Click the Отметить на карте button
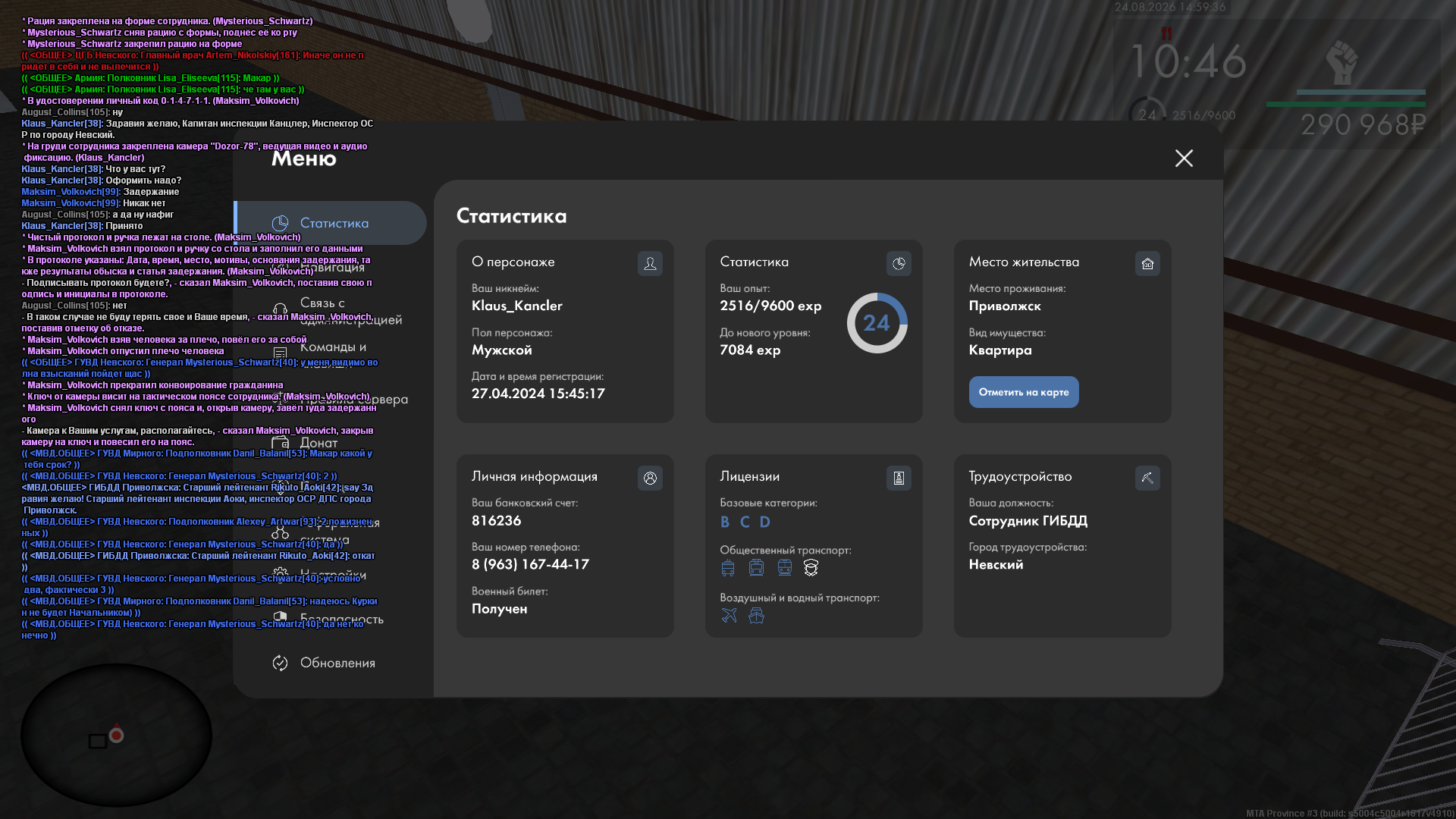This screenshot has width=1456, height=819. pyautogui.click(x=1023, y=392)
